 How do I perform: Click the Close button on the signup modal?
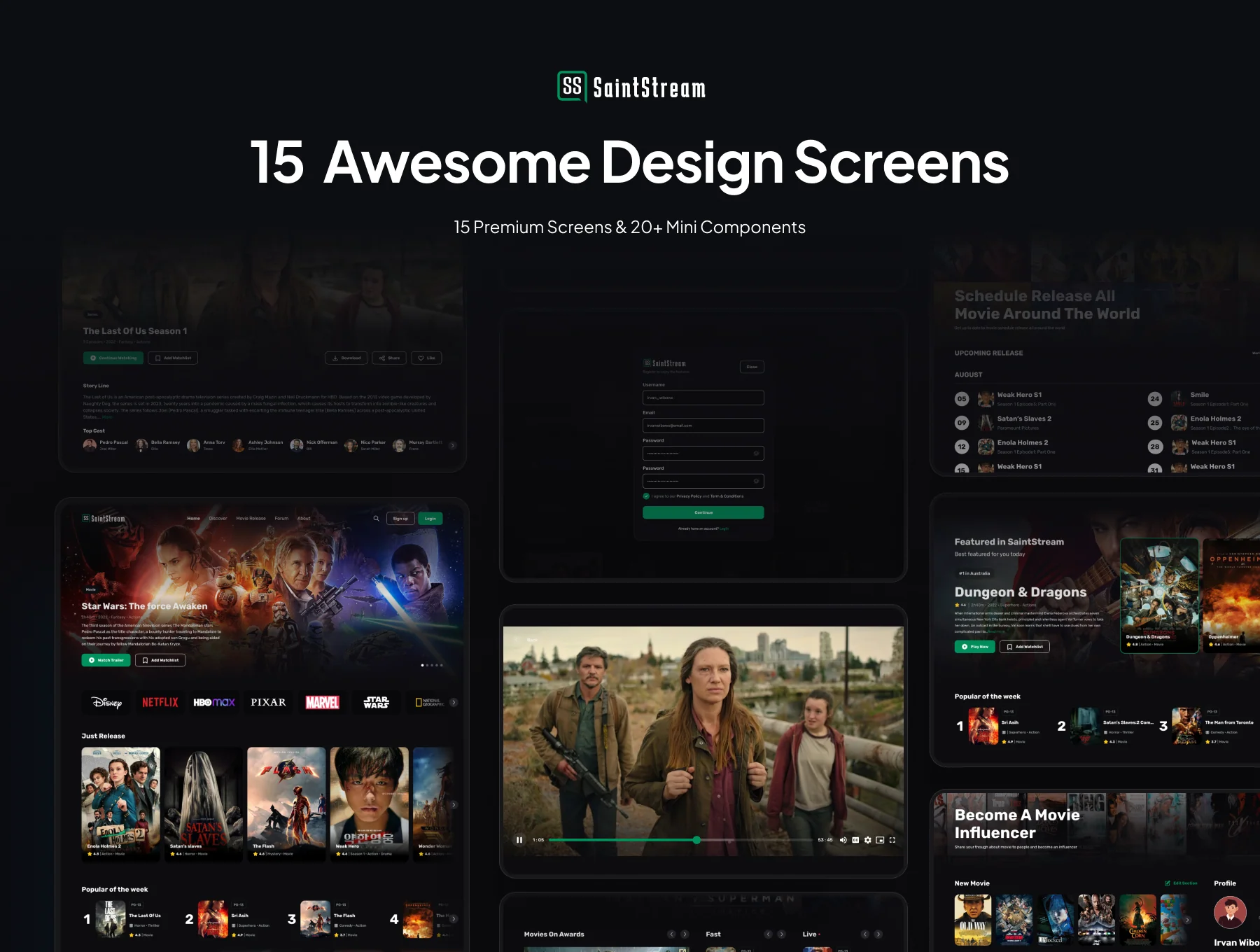tap(752, 367)
